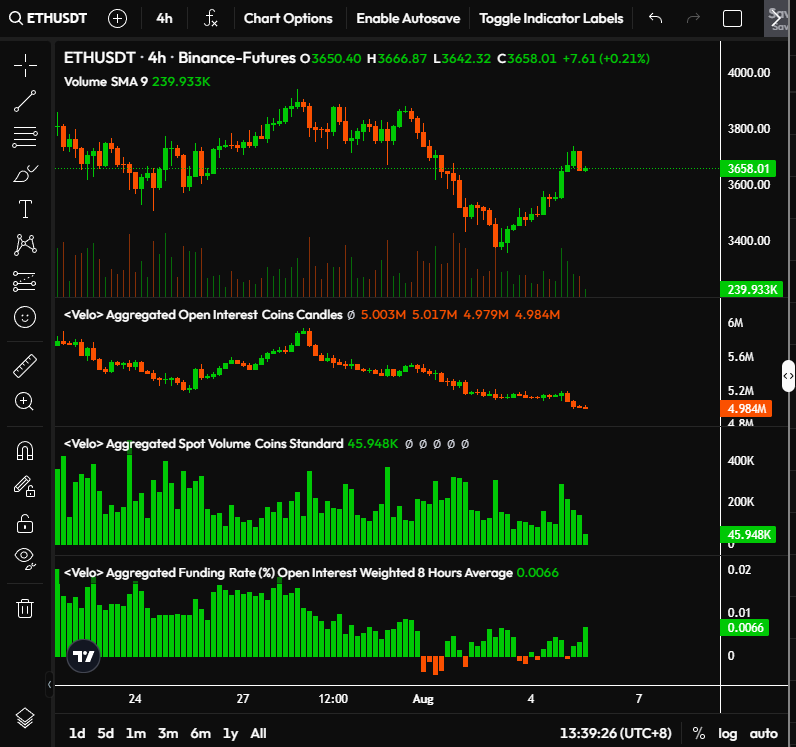Image resolution: width=796 pixels, height=747 pixels.
Task: Set range to 6m
Action: click(200, 733)
